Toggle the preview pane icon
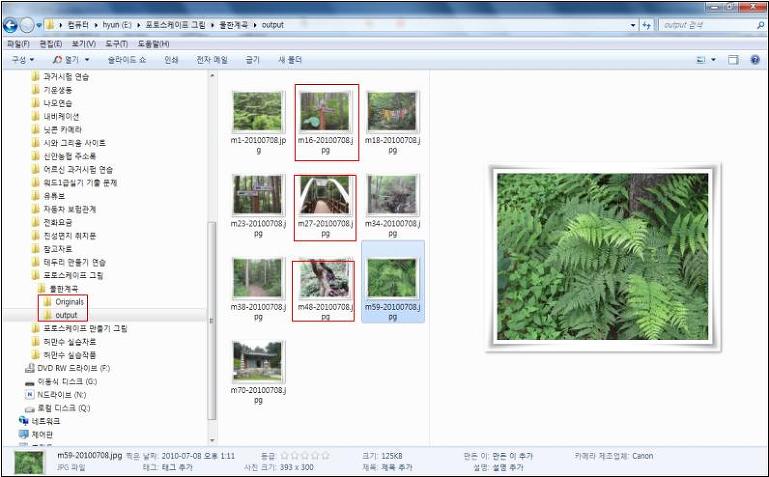Viewport: 769px width, 477px height. point(733,60)
